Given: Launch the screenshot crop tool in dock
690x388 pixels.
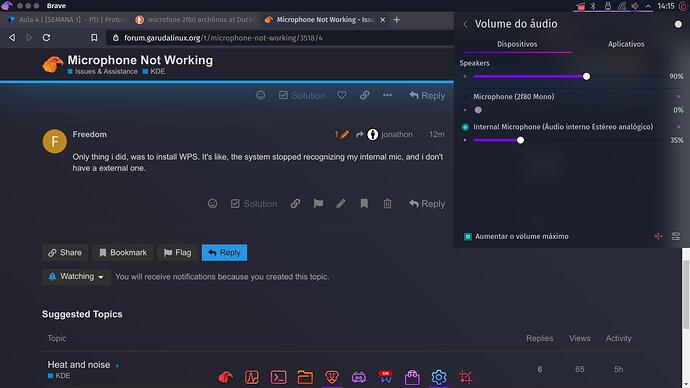Looking at the screenshot, I should pos(466,377).
